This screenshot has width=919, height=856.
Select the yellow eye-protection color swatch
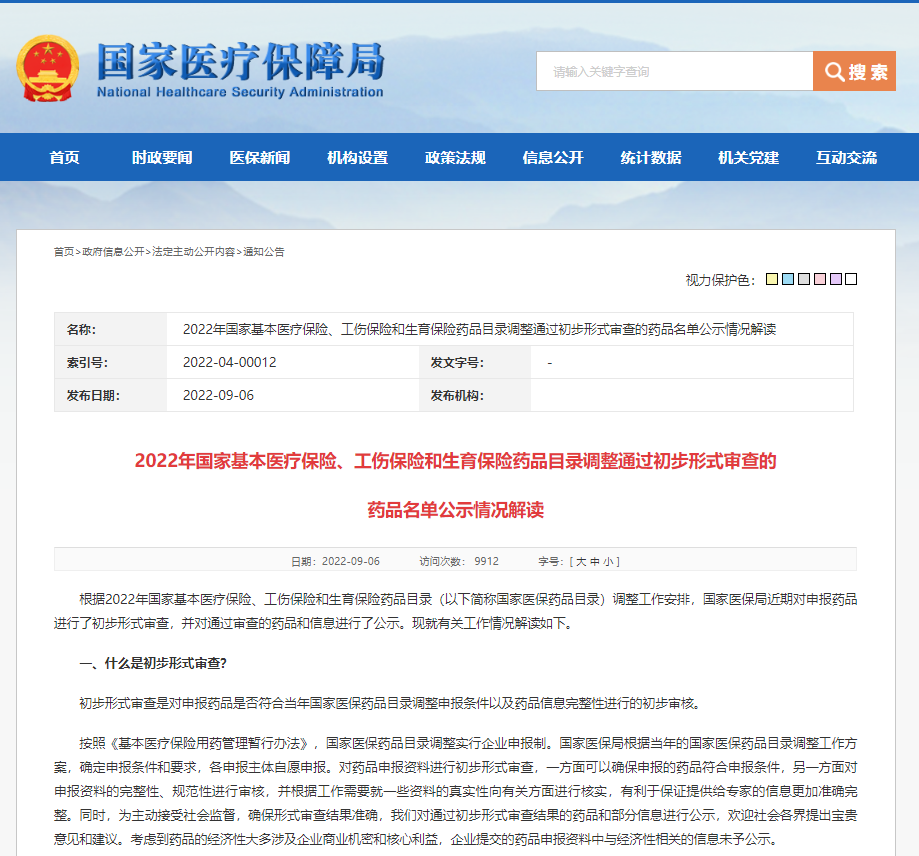click(771, 279)
